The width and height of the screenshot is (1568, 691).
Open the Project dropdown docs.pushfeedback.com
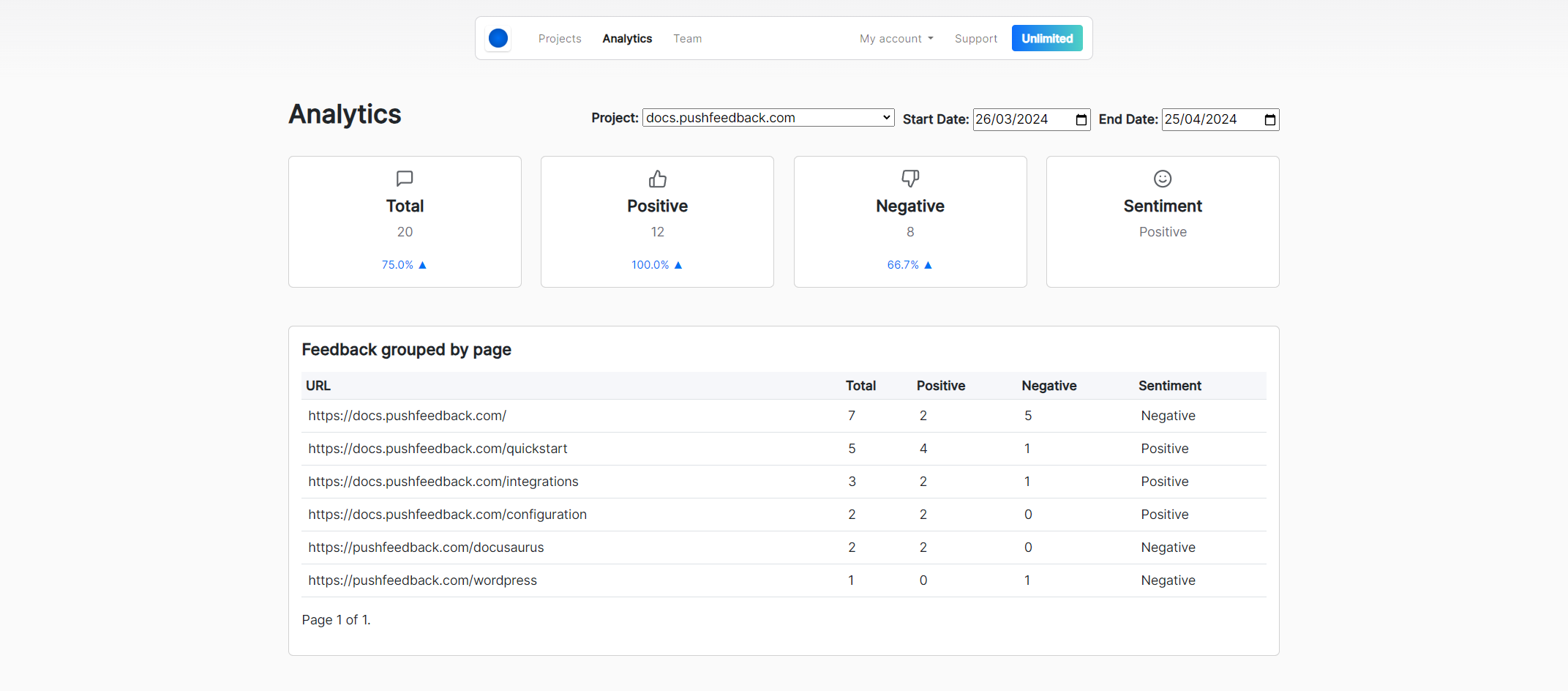tap(768, 118)
